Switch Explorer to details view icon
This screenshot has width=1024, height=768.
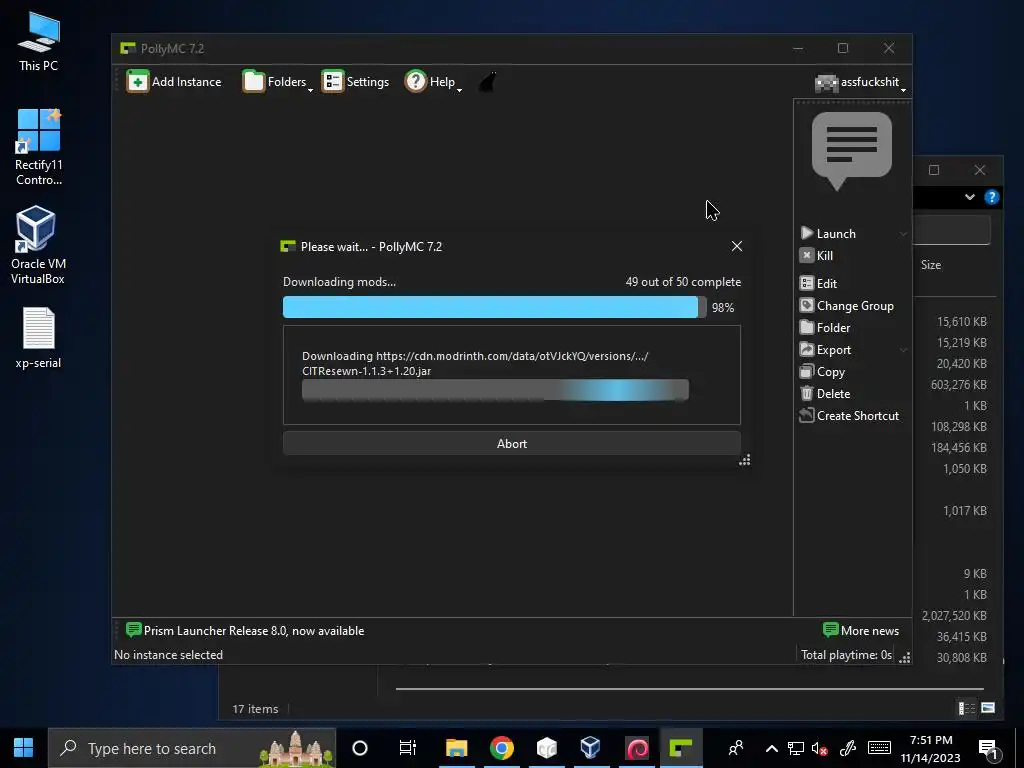pyautogui.click(x=967, y=708)
